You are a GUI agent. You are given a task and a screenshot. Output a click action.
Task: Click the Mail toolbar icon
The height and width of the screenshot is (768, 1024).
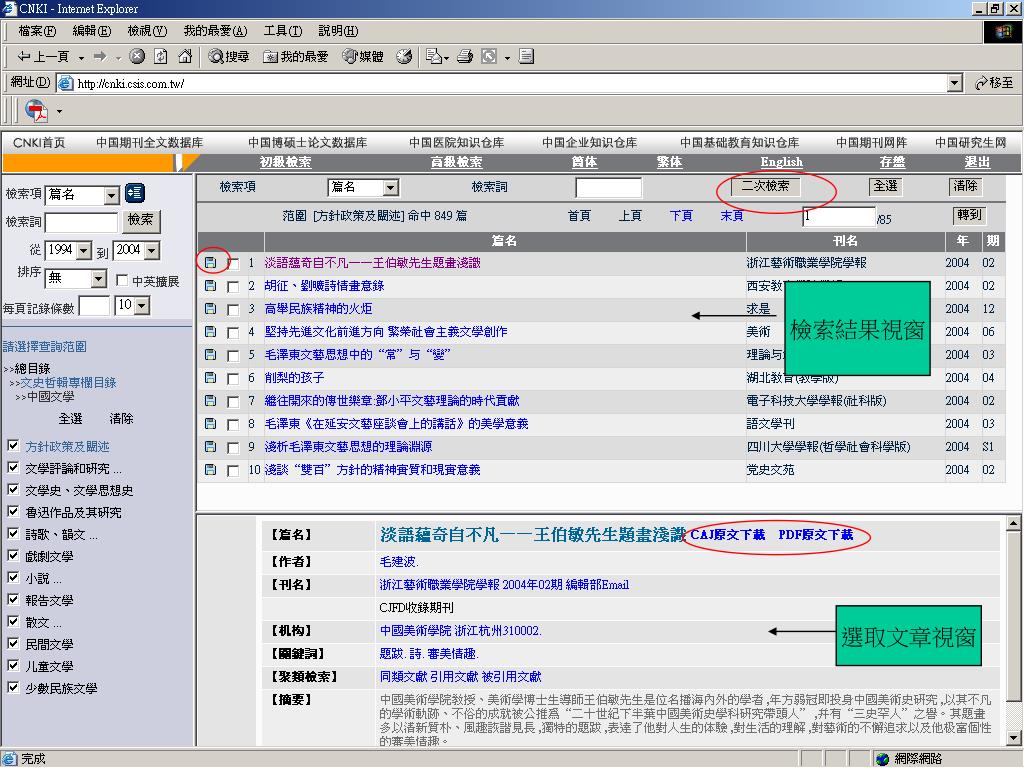pos(434,57)
